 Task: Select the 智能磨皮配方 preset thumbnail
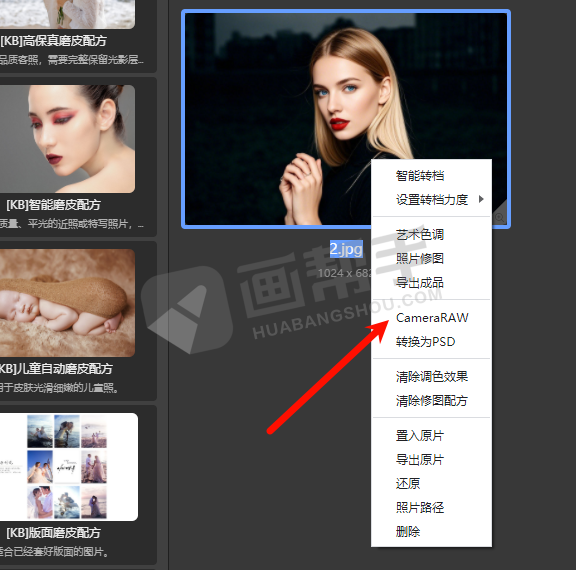tap(67, 139)
